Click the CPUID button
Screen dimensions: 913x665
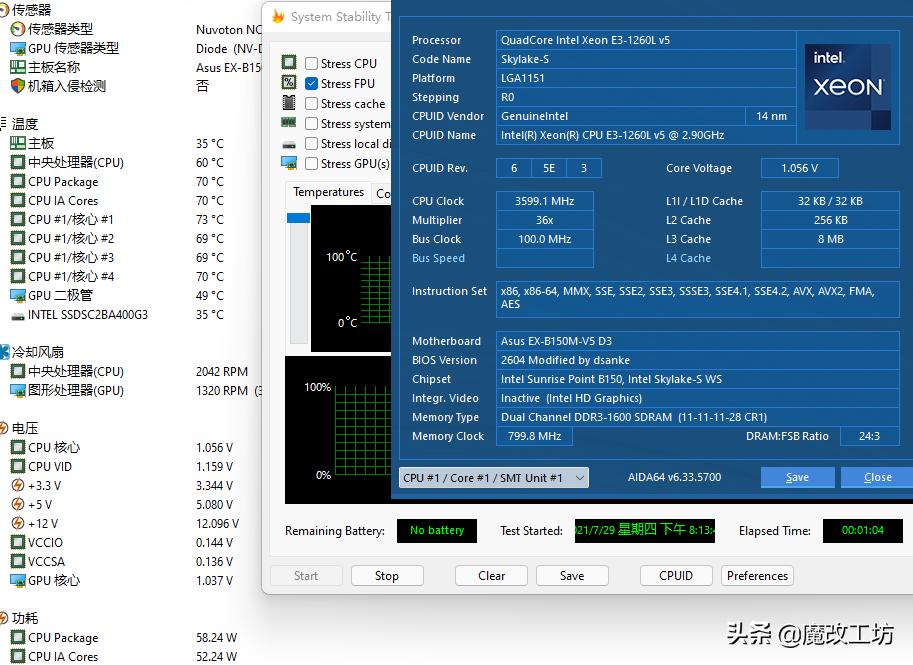pyautogui.click(x=676, y=575)
